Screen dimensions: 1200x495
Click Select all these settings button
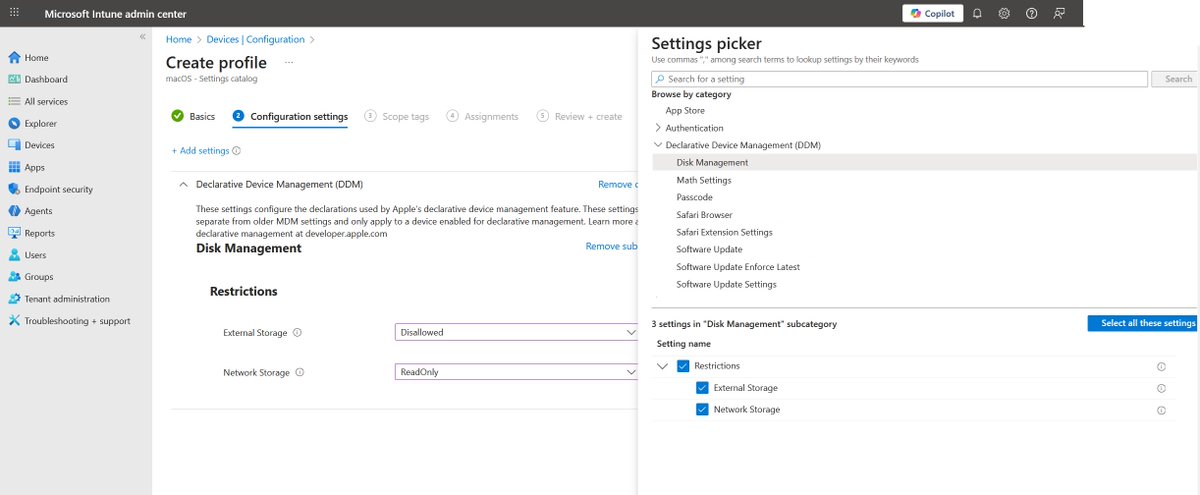(x=1143, y=324)
